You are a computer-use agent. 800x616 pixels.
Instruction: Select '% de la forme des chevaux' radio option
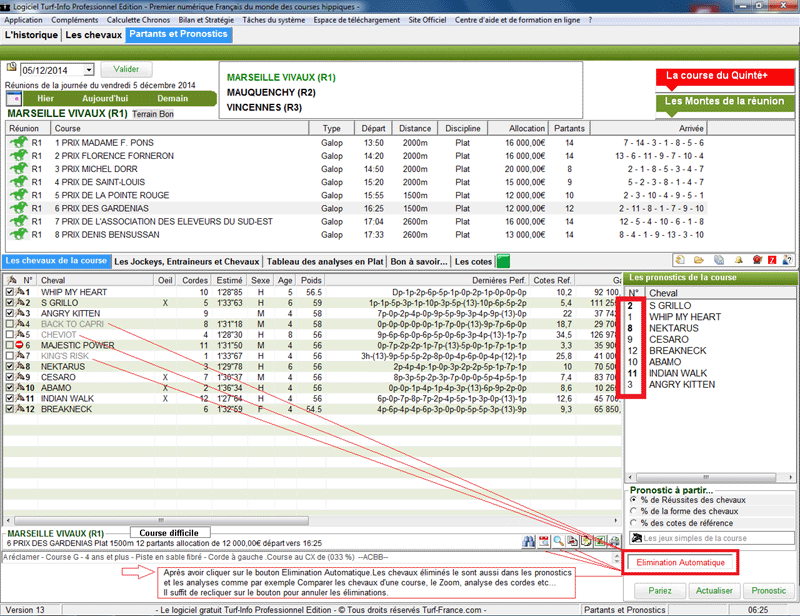634,511
